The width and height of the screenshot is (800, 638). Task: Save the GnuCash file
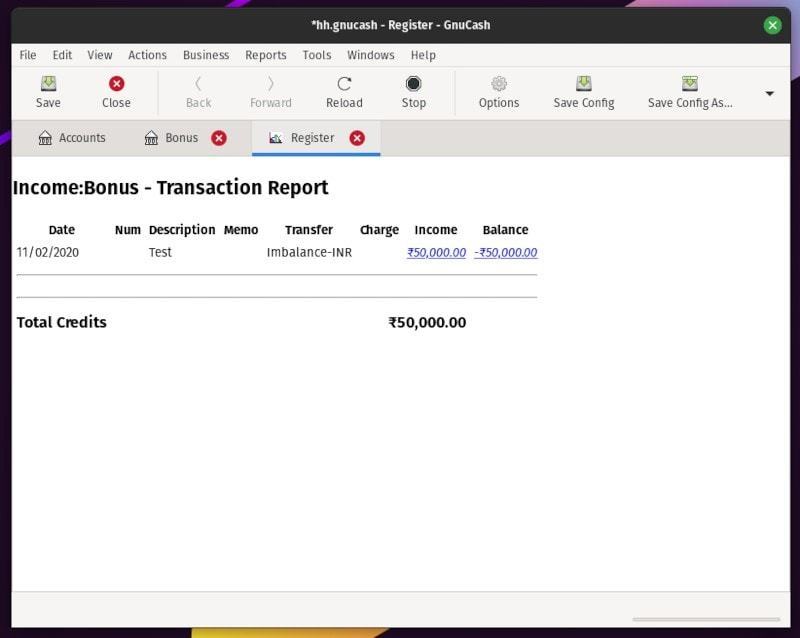click(x=48, y=92)
